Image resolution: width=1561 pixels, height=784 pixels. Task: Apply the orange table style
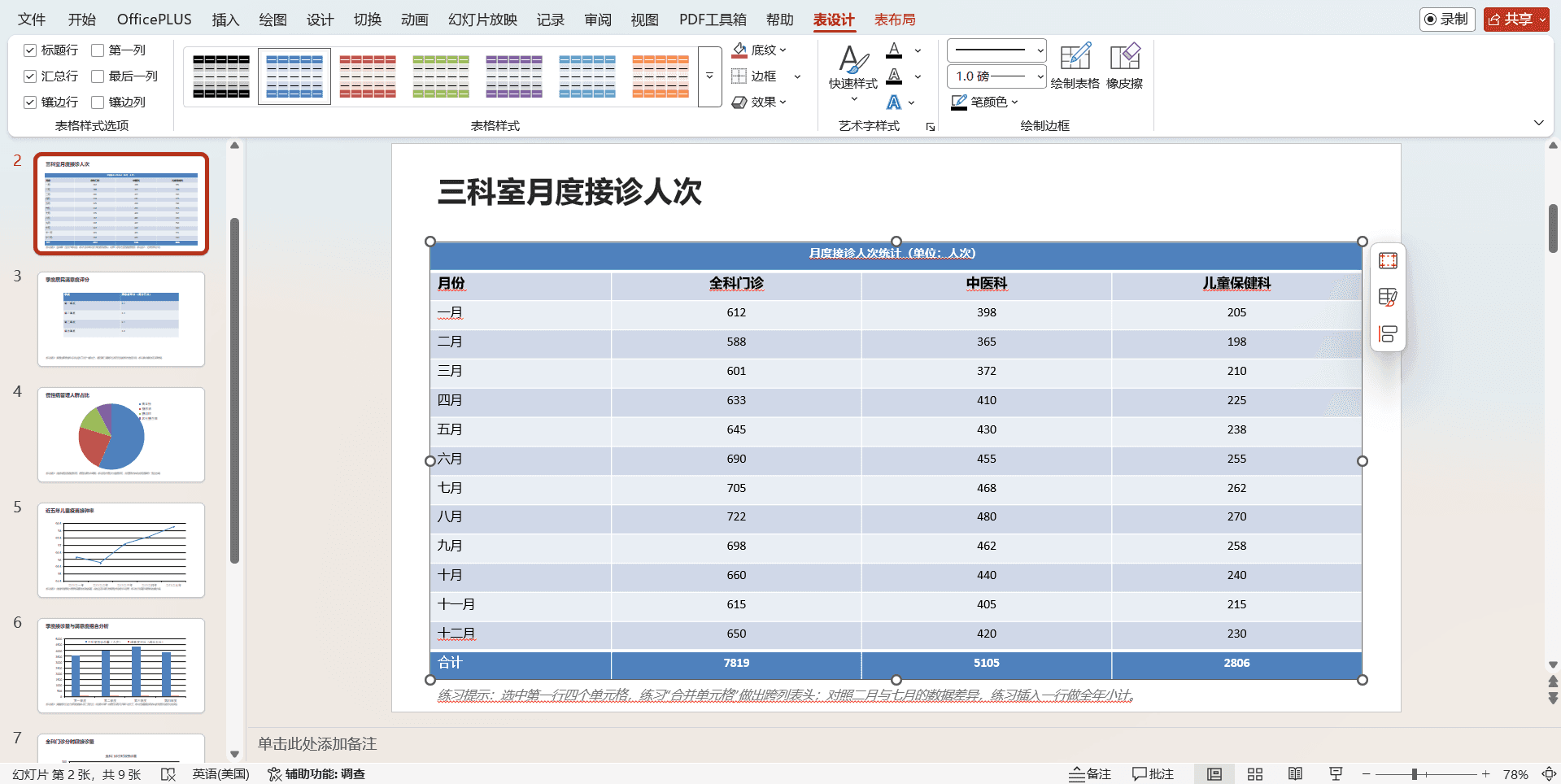[661, 76]
